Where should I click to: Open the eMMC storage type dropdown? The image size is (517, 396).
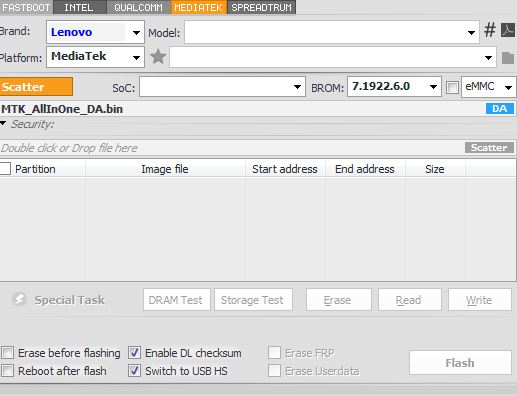[x=489, y=87]
